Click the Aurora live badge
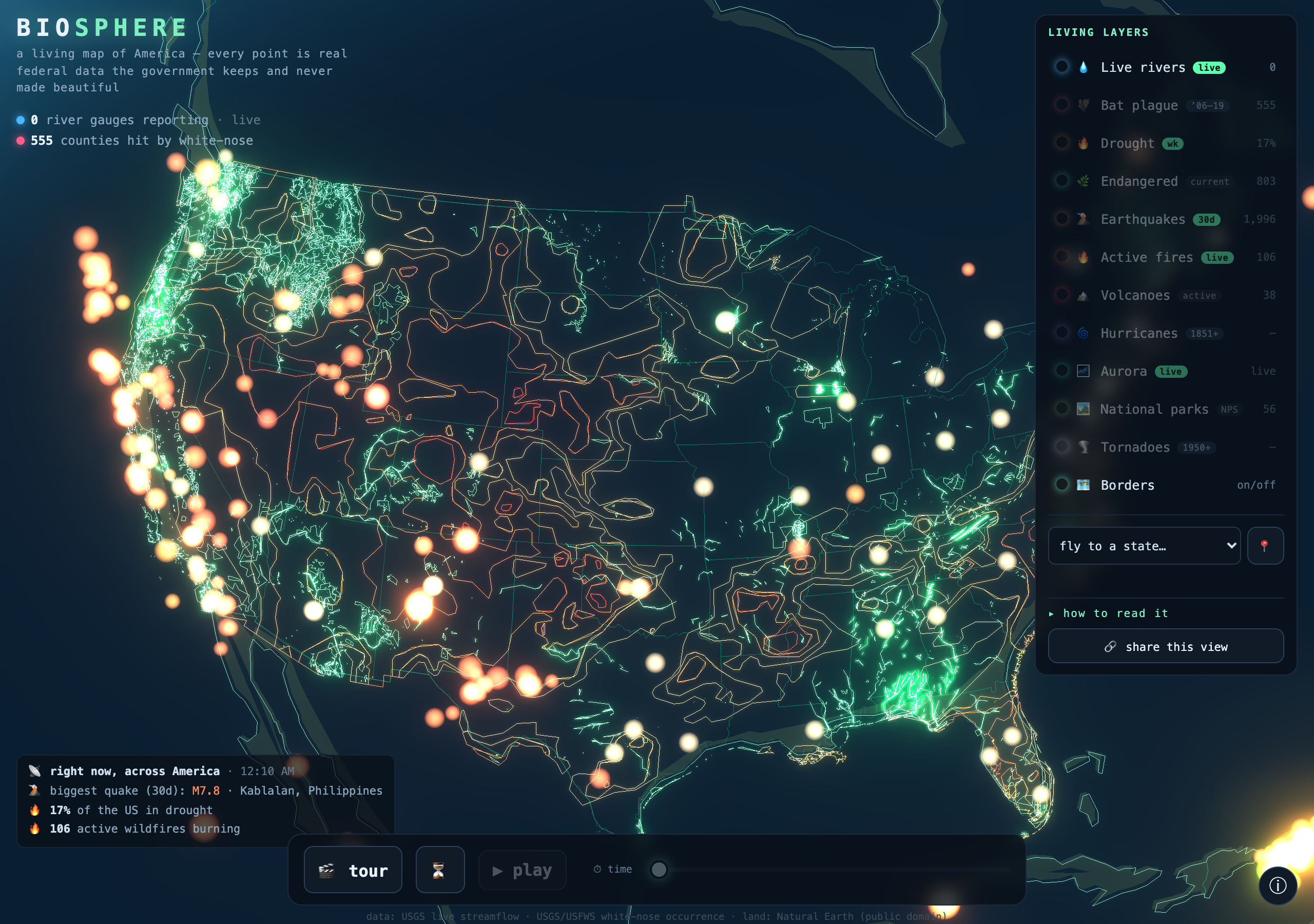 coord(1170,372)
